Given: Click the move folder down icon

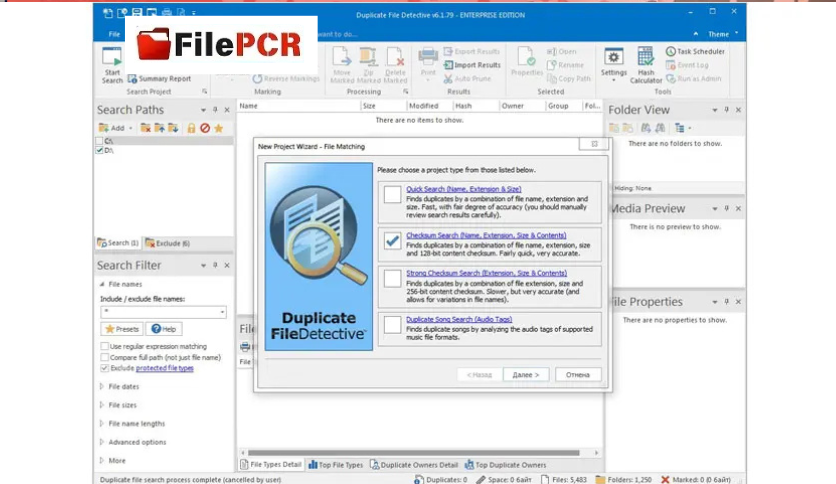Looking at the screenshot, I should click(173, 128).
